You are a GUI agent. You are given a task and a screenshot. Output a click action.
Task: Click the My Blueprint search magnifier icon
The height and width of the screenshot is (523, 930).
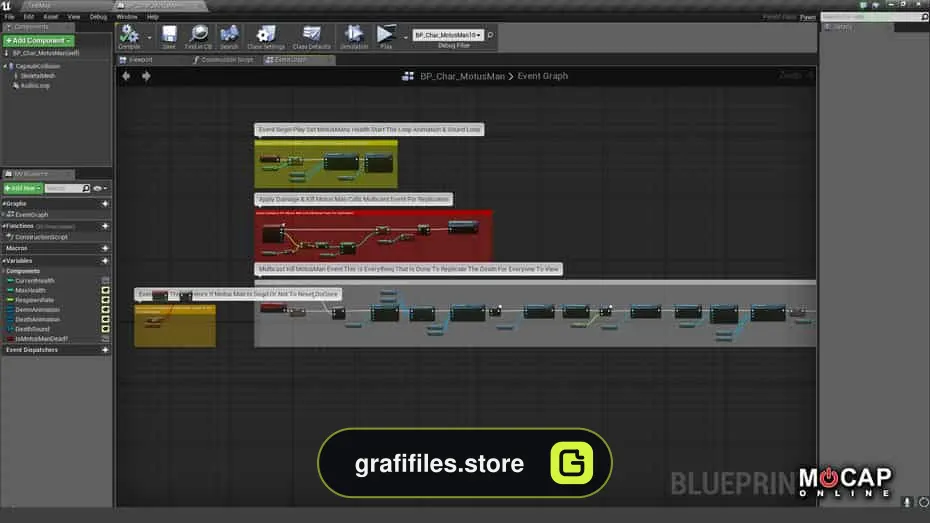[86, 188]
